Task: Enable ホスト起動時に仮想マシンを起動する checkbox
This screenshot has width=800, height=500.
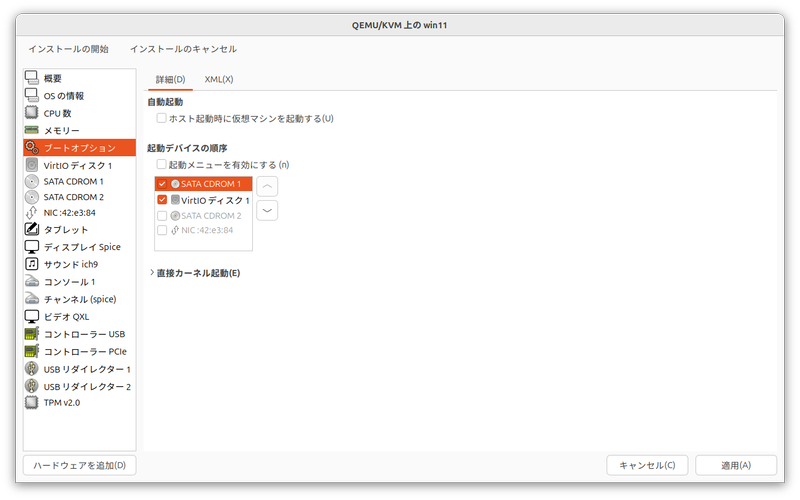Action: coord(161,118)
